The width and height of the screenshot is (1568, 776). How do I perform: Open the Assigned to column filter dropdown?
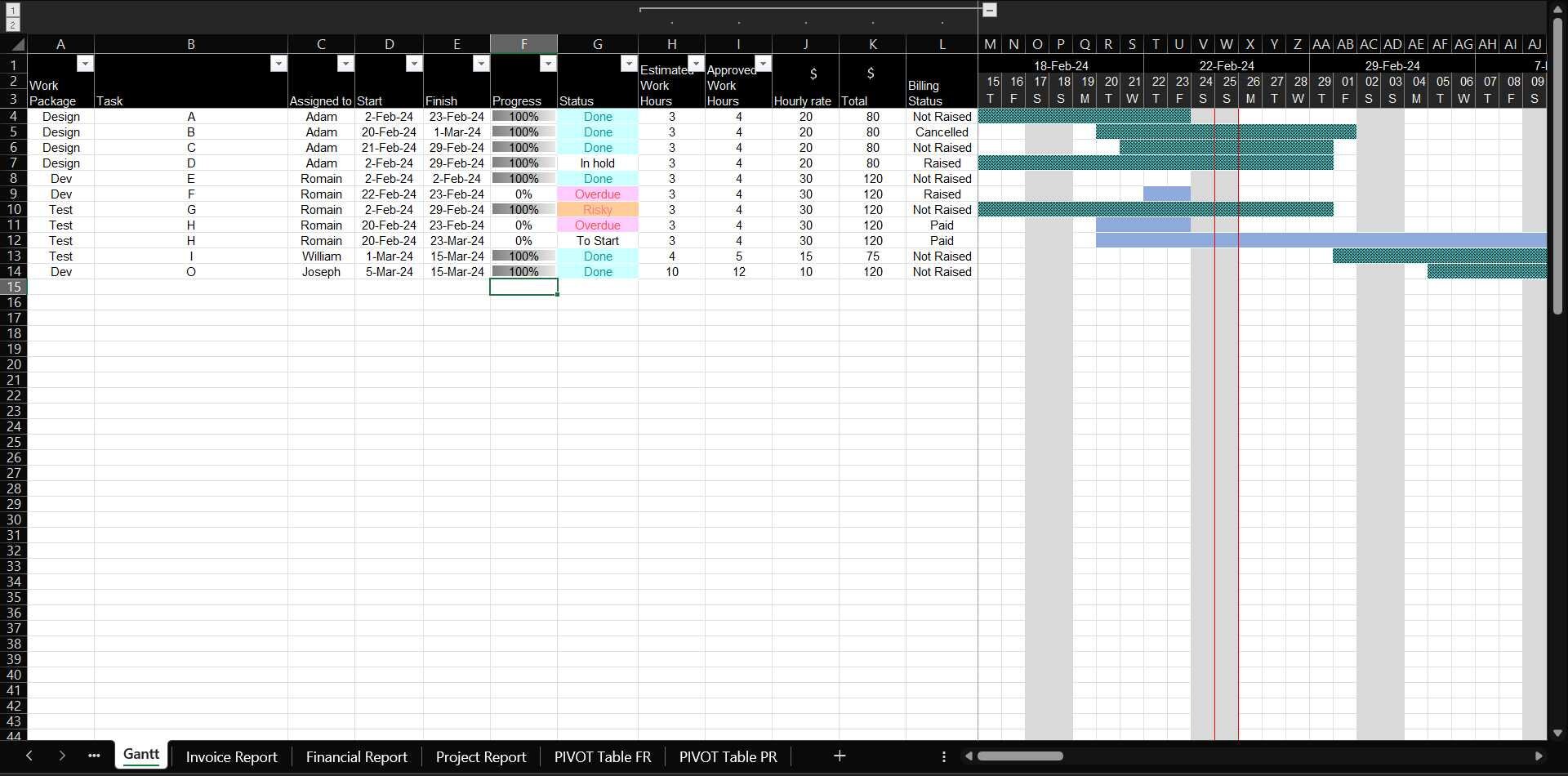click(345, 63)
